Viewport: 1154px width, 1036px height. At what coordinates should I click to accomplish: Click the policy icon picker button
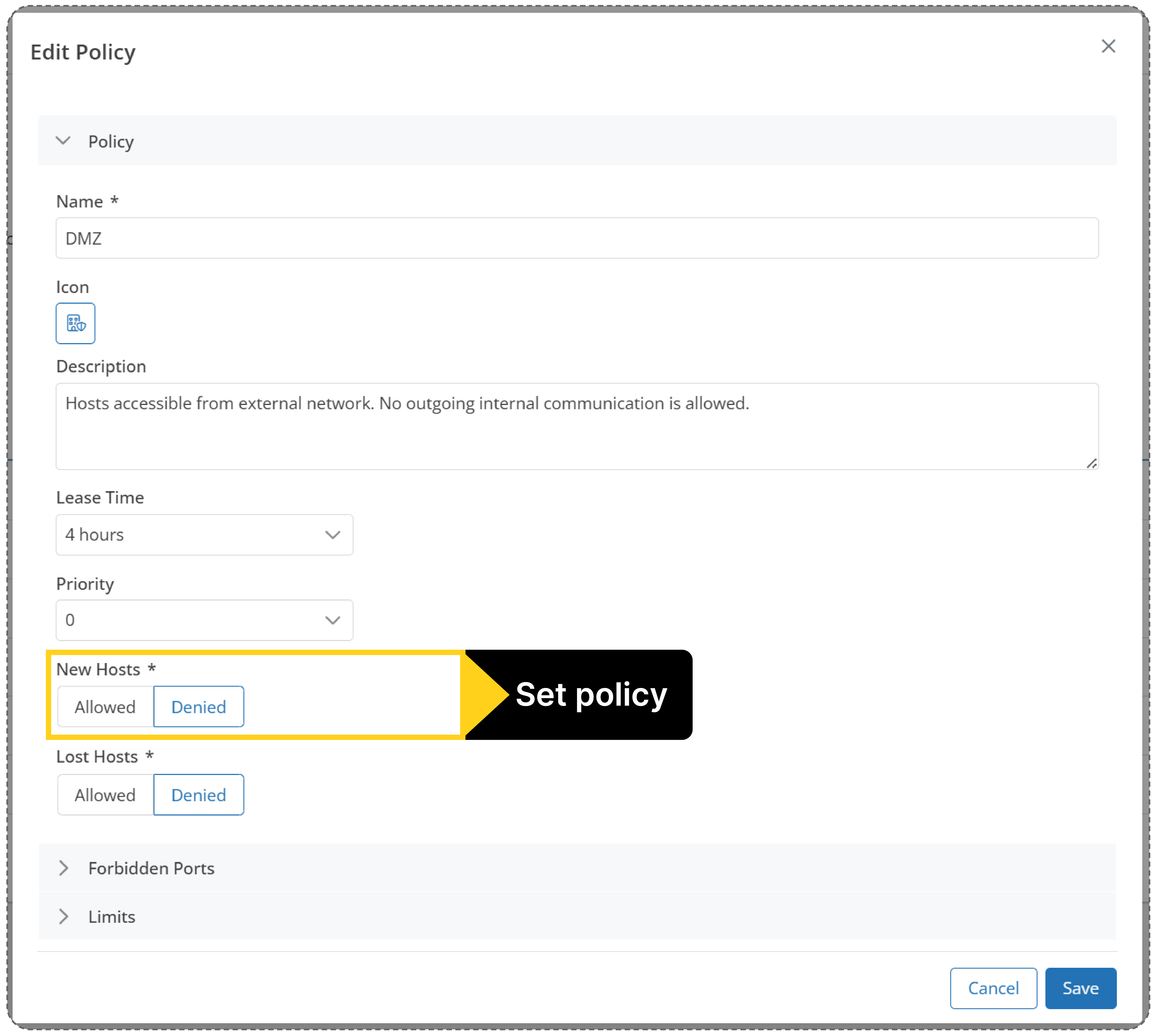[75, 323]
